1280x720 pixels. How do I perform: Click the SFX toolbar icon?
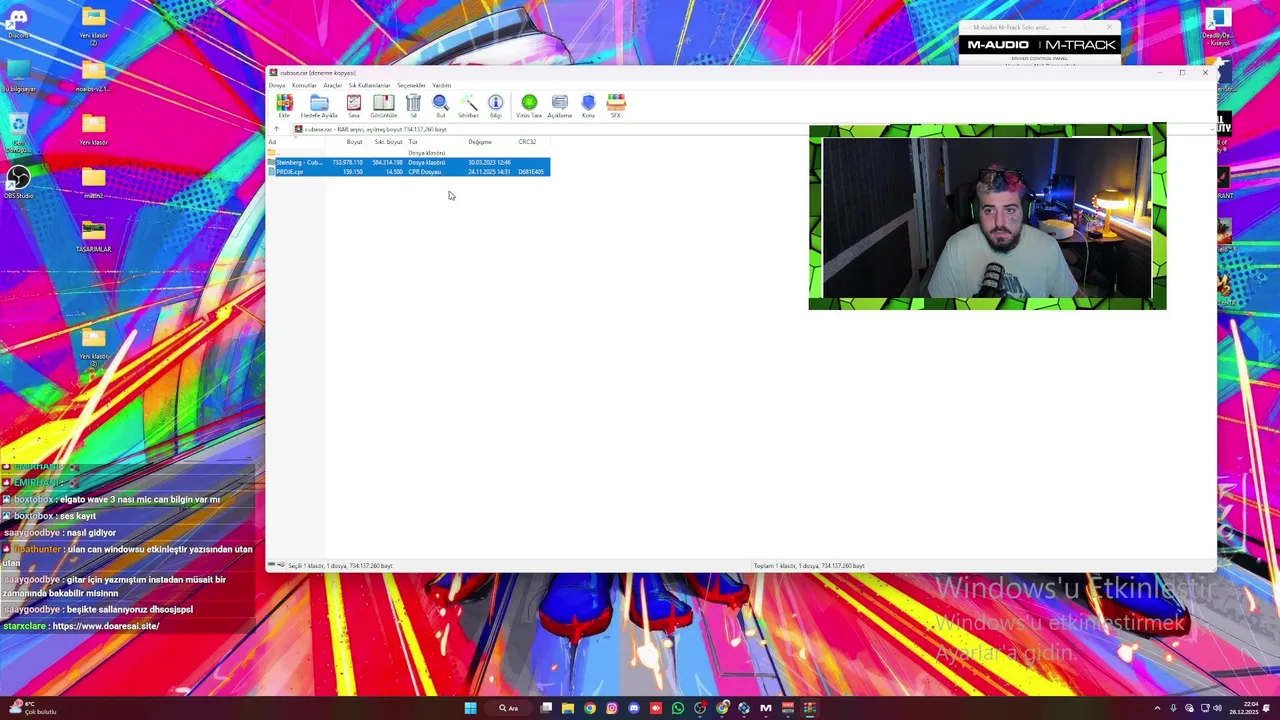coord(616,106)
